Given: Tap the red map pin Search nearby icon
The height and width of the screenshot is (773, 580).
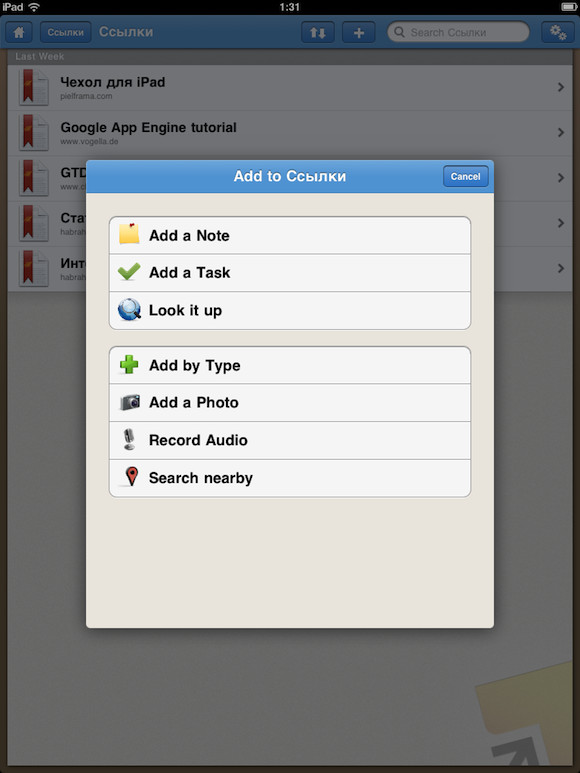Looking at the screenshot, I should point(131,477).
